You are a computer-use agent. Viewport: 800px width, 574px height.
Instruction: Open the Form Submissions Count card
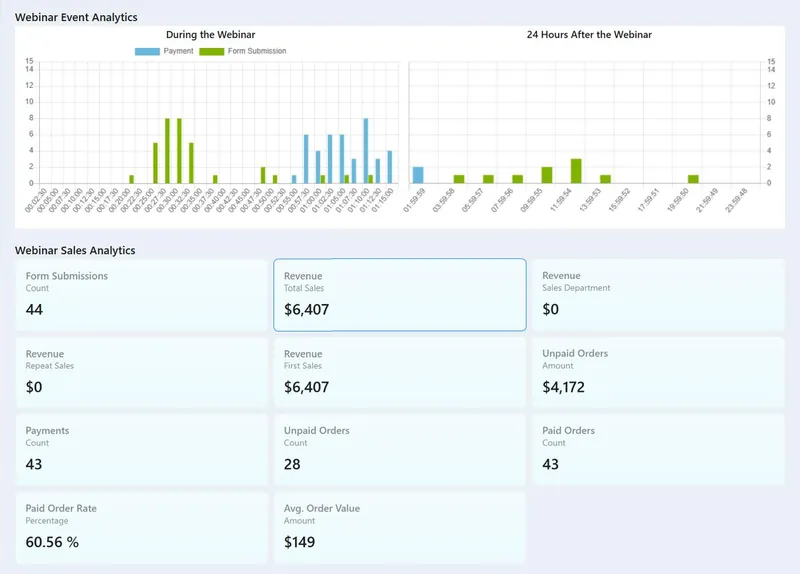pyautogui.click(x=142, y=295)
